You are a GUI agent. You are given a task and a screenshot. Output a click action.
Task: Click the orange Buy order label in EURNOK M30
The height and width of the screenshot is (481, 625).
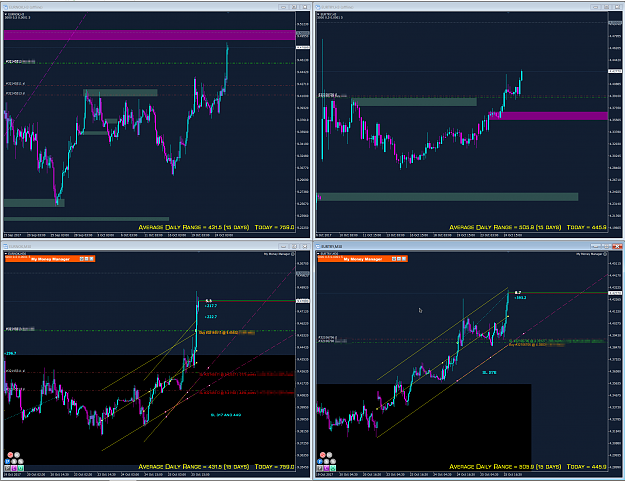pyautogui.click(x=226, y=332)
